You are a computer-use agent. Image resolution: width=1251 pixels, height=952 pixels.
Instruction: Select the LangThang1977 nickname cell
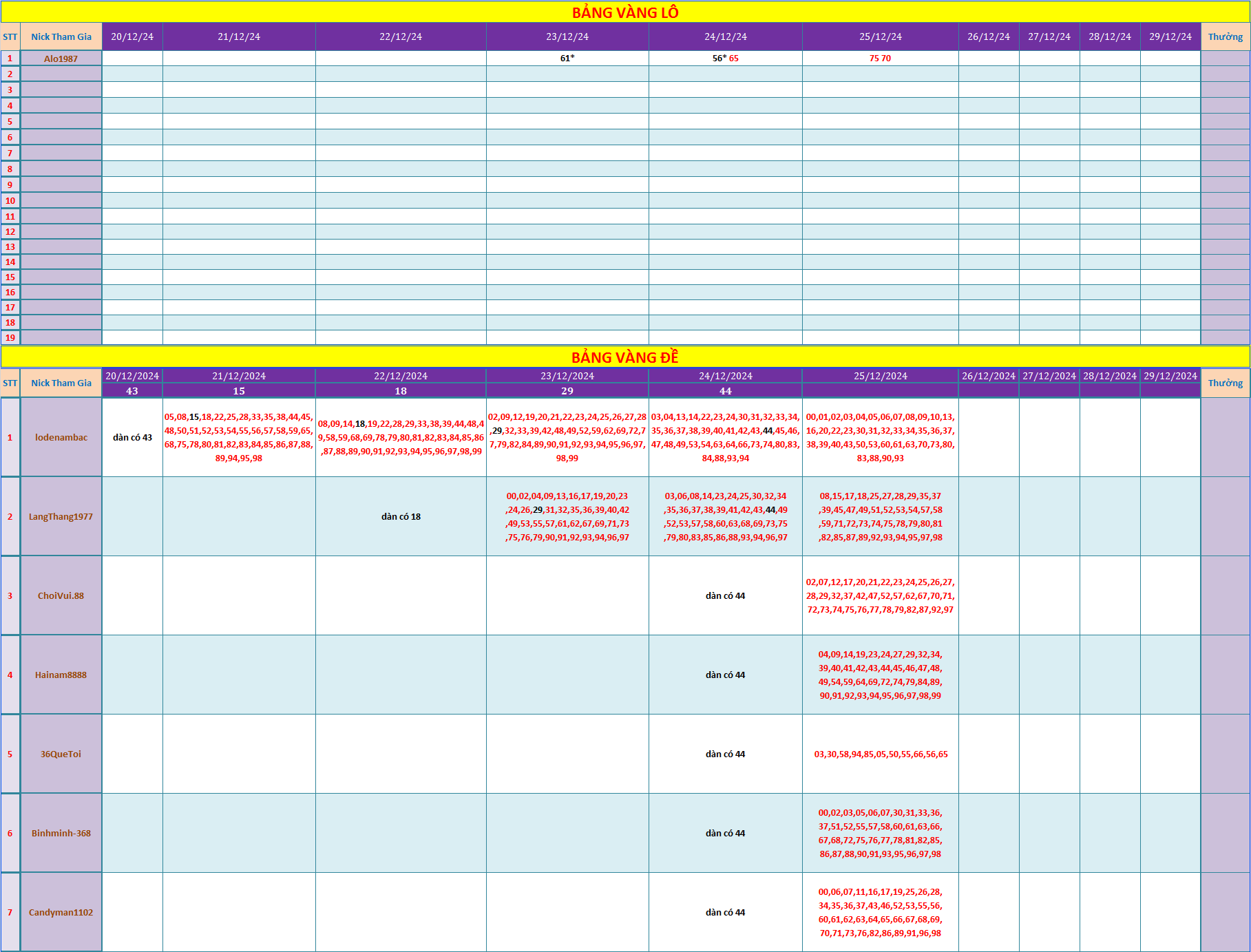coord(61,516)
